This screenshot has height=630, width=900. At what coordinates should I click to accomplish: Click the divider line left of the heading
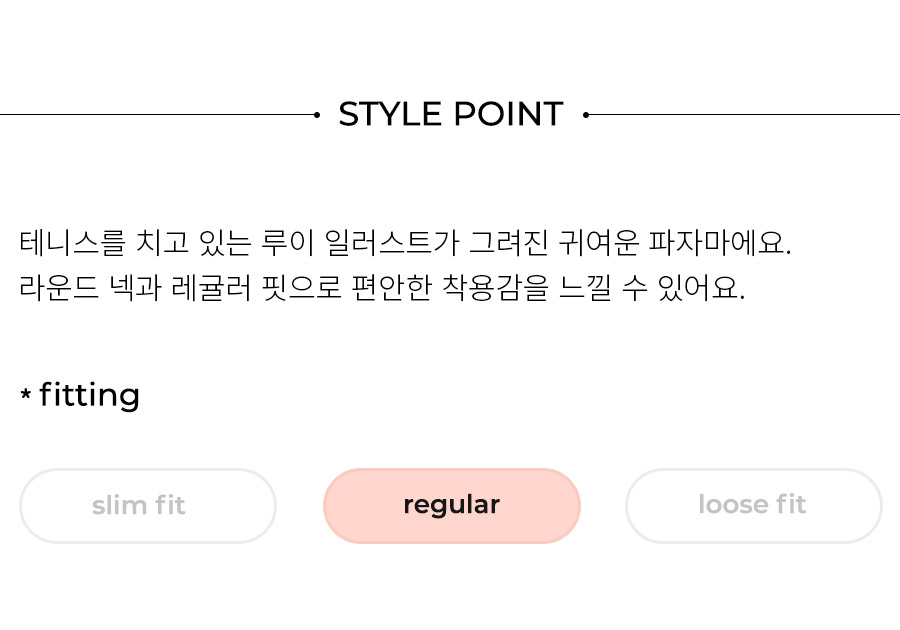click(157, 115)
